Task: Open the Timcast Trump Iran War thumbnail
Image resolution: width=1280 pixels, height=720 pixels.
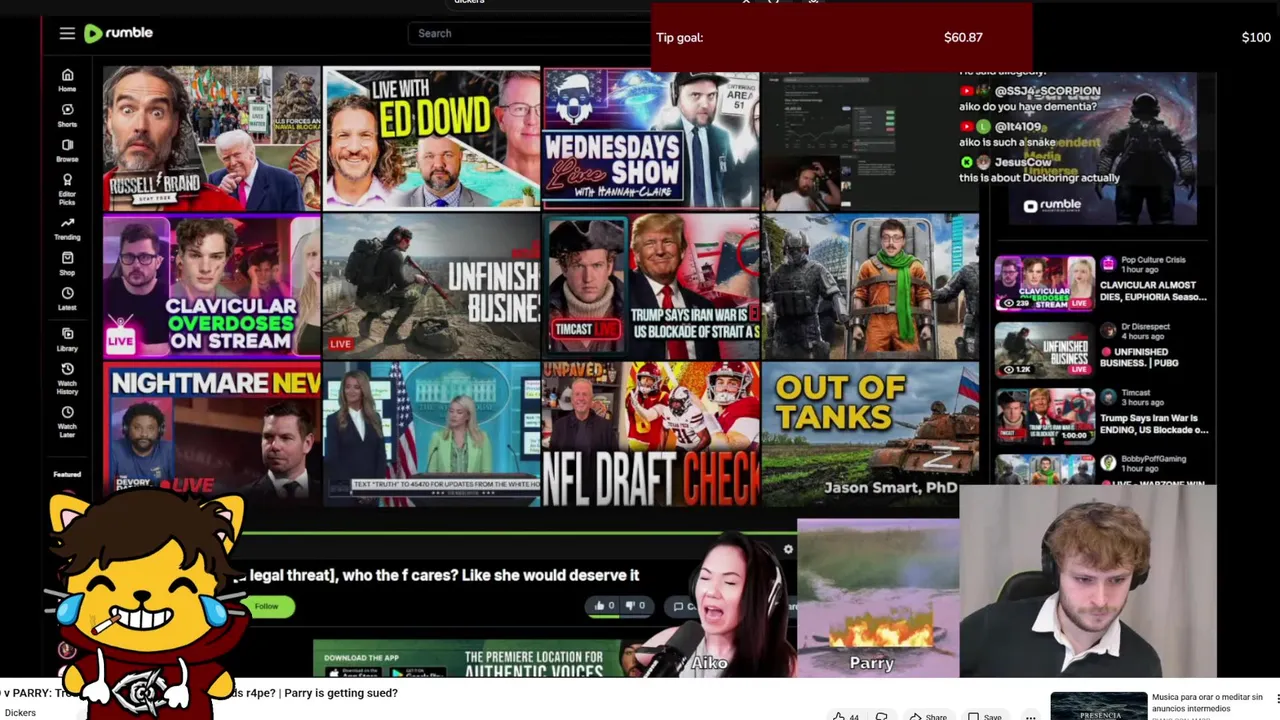Action: (x=651, y=286)
